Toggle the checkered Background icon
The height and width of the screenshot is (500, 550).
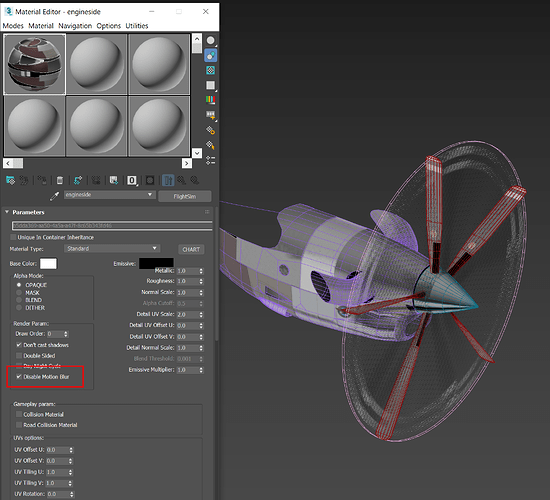tap(210, 70)
